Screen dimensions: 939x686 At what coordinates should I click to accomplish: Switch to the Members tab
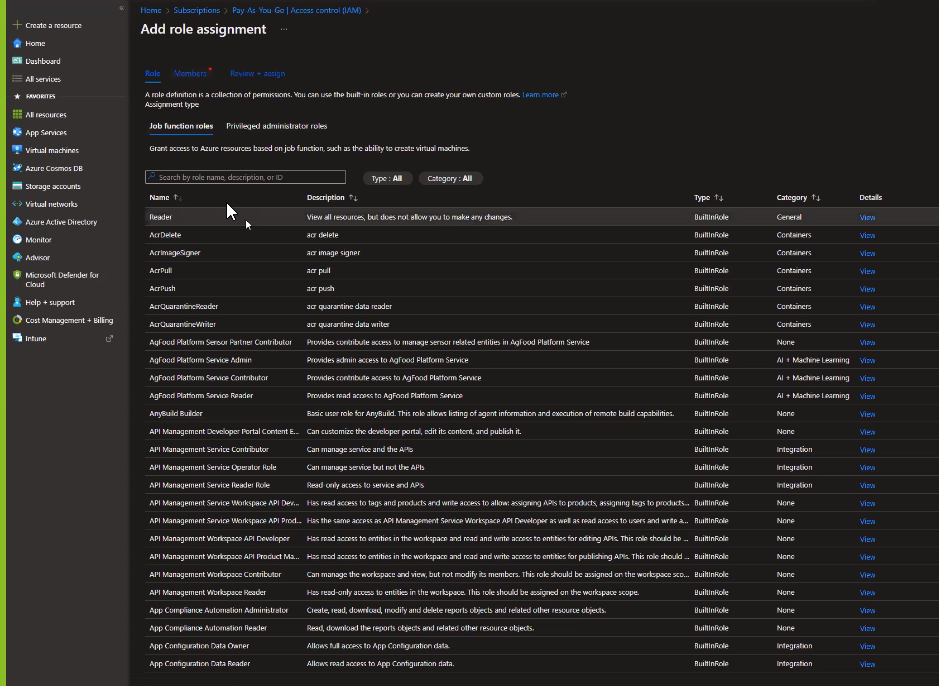(x=190, y=73)
